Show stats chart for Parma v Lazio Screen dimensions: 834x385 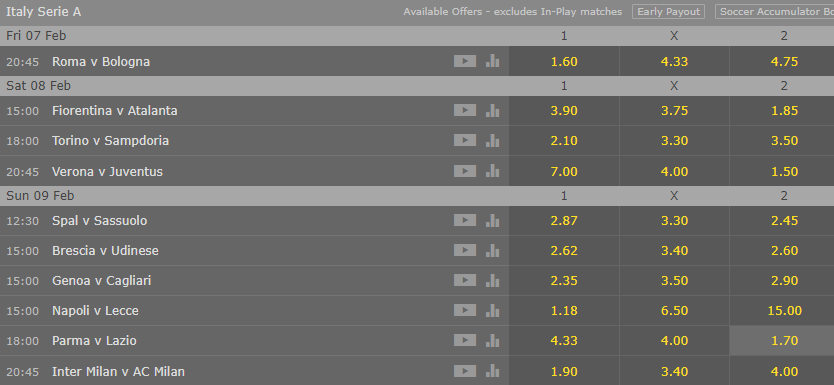click(x=493, y=340)
